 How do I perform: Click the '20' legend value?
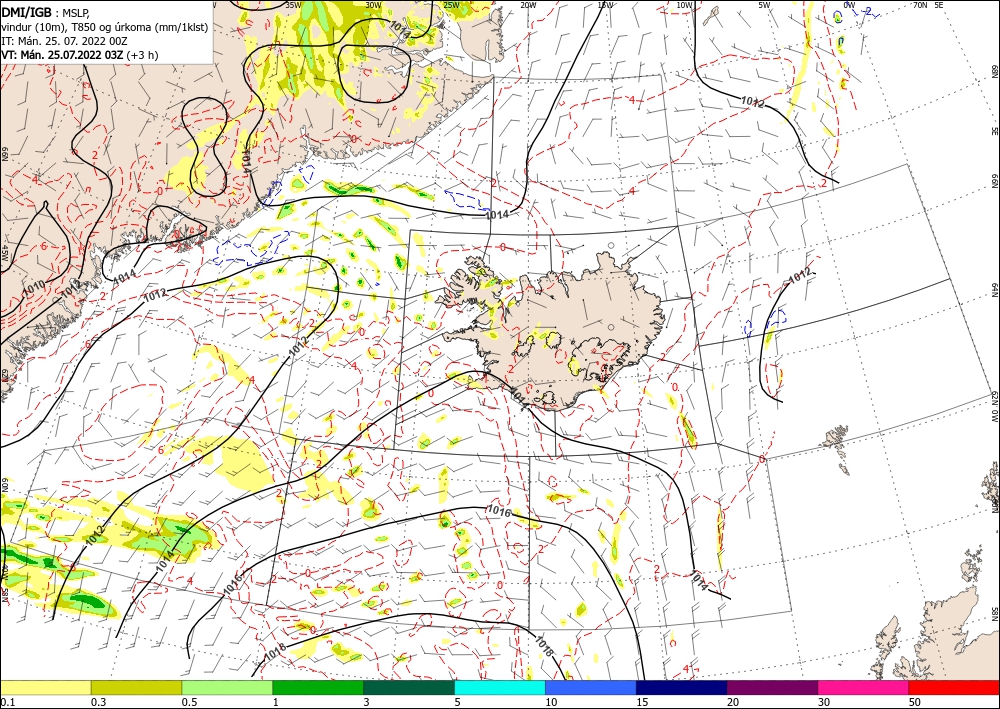coord(733,702)
